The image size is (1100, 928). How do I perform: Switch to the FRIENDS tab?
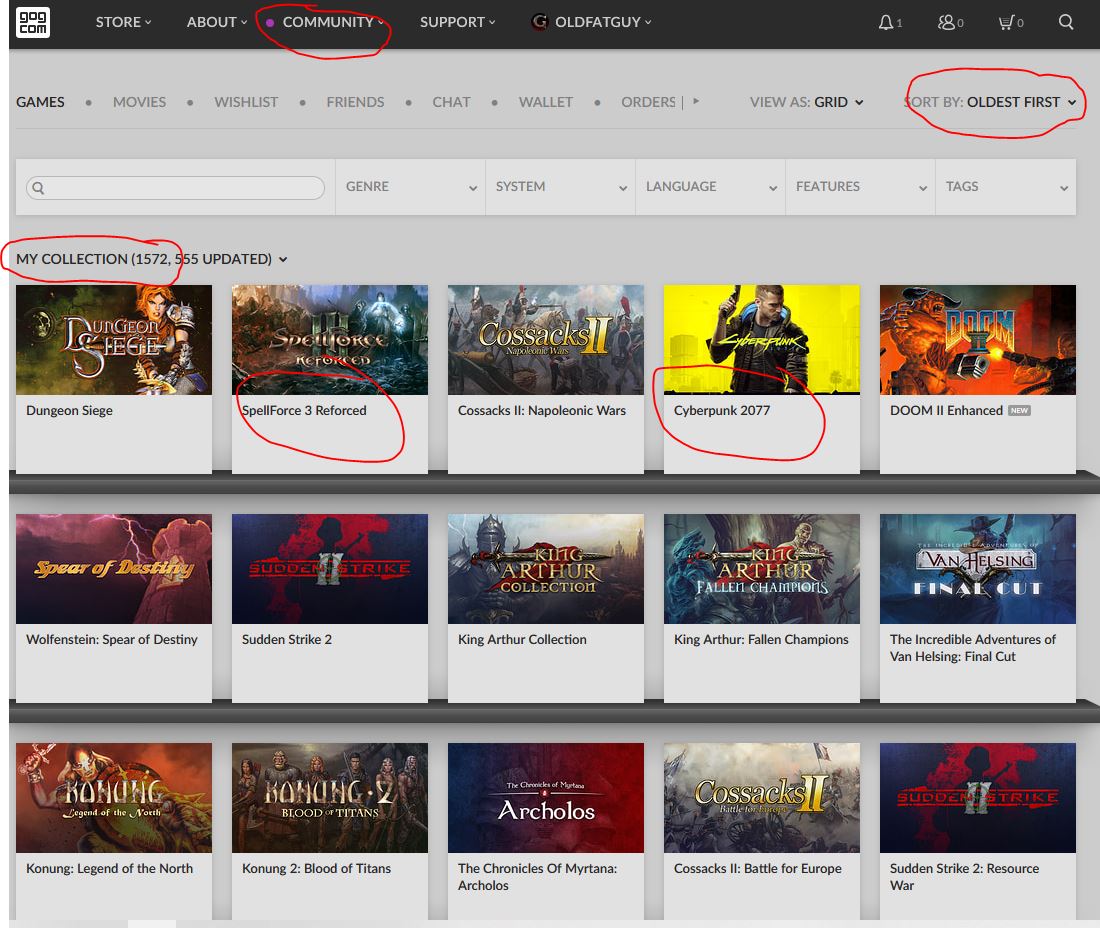point(355,102)
